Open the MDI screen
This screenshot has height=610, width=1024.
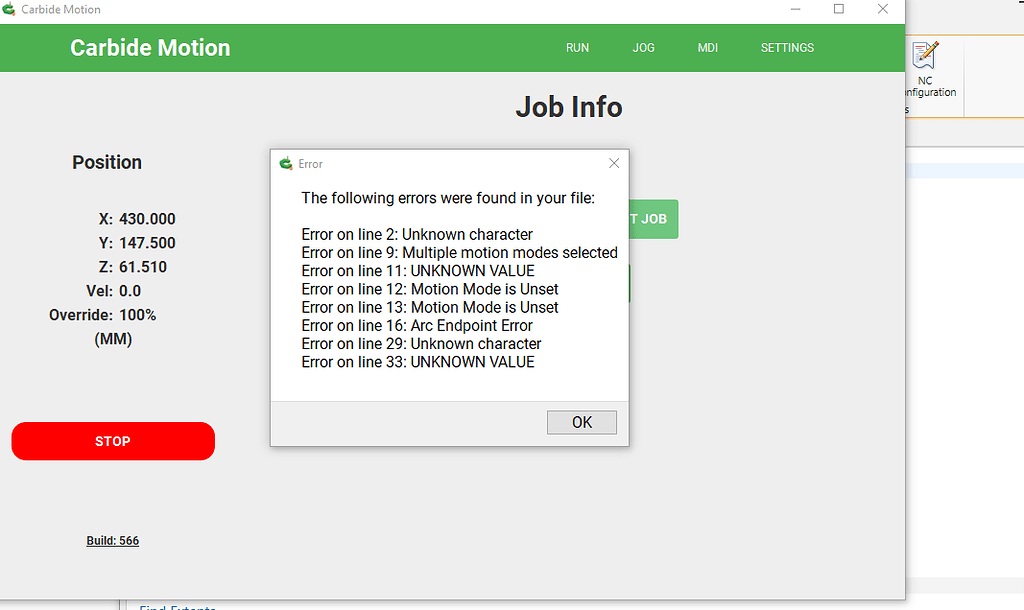(707, 48)
